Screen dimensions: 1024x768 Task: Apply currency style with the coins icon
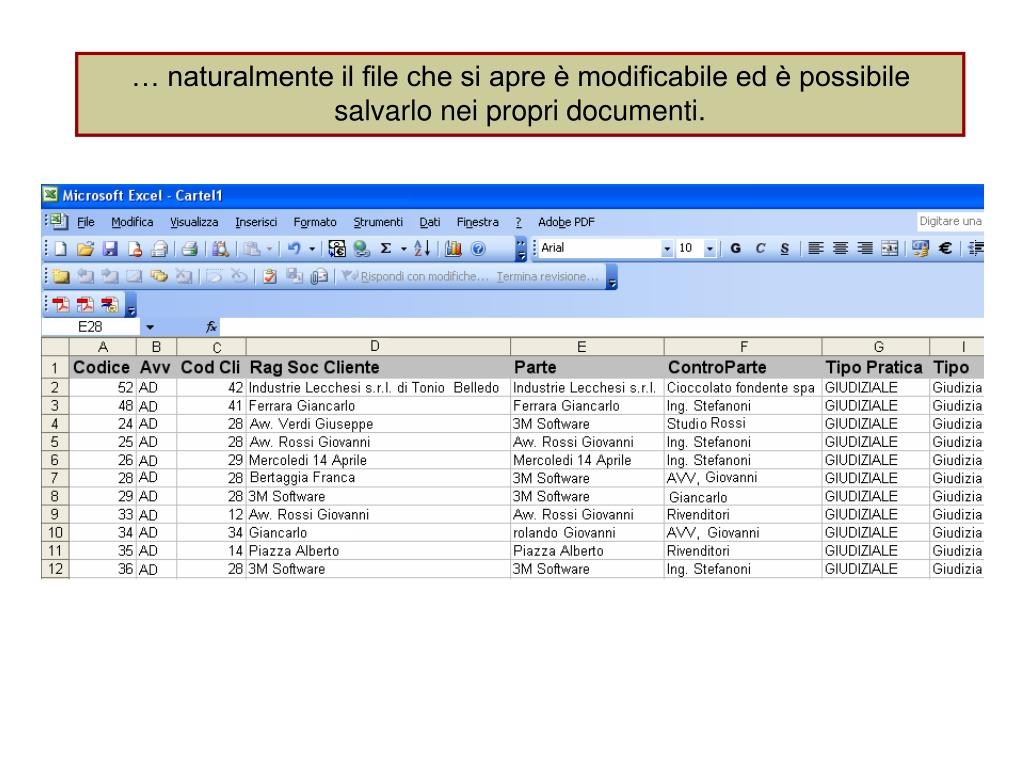pos(920,249)
